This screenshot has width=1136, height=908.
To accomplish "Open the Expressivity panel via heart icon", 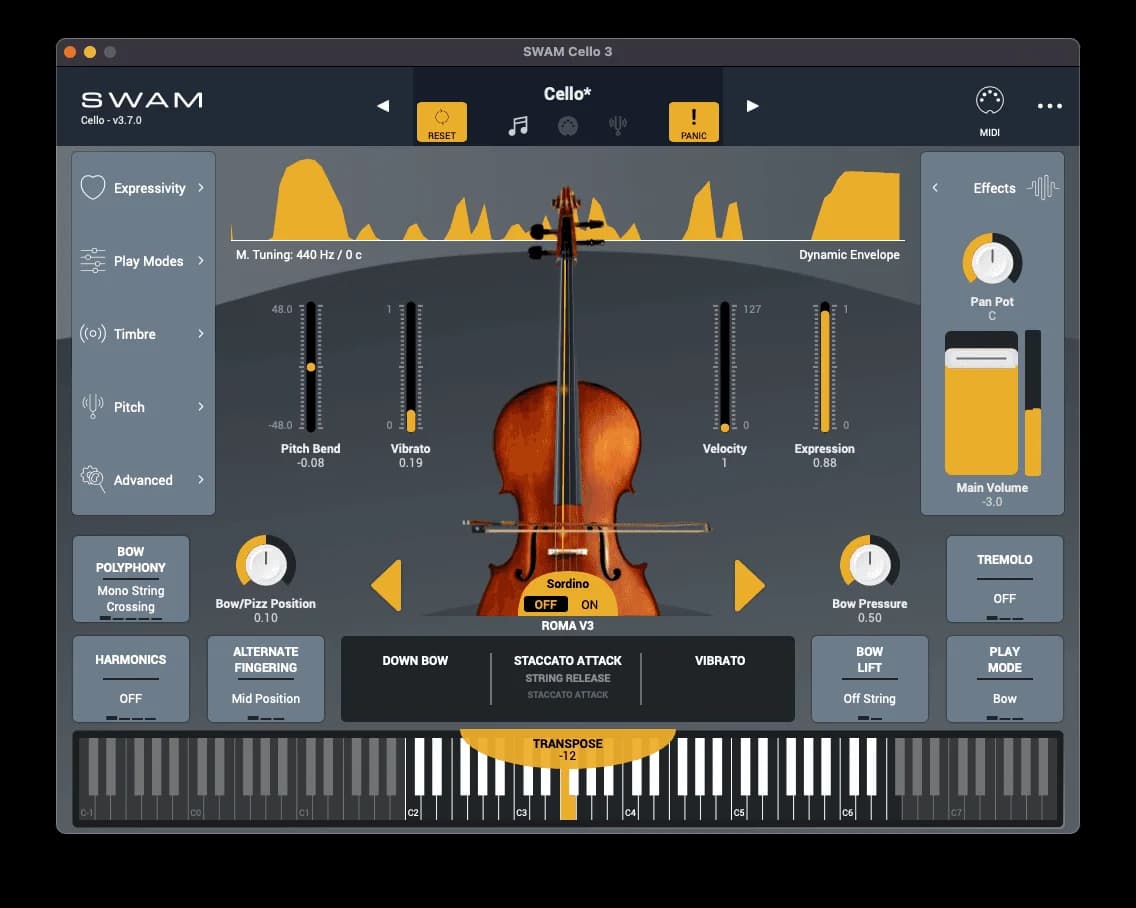I will click(x=91, y=187).
